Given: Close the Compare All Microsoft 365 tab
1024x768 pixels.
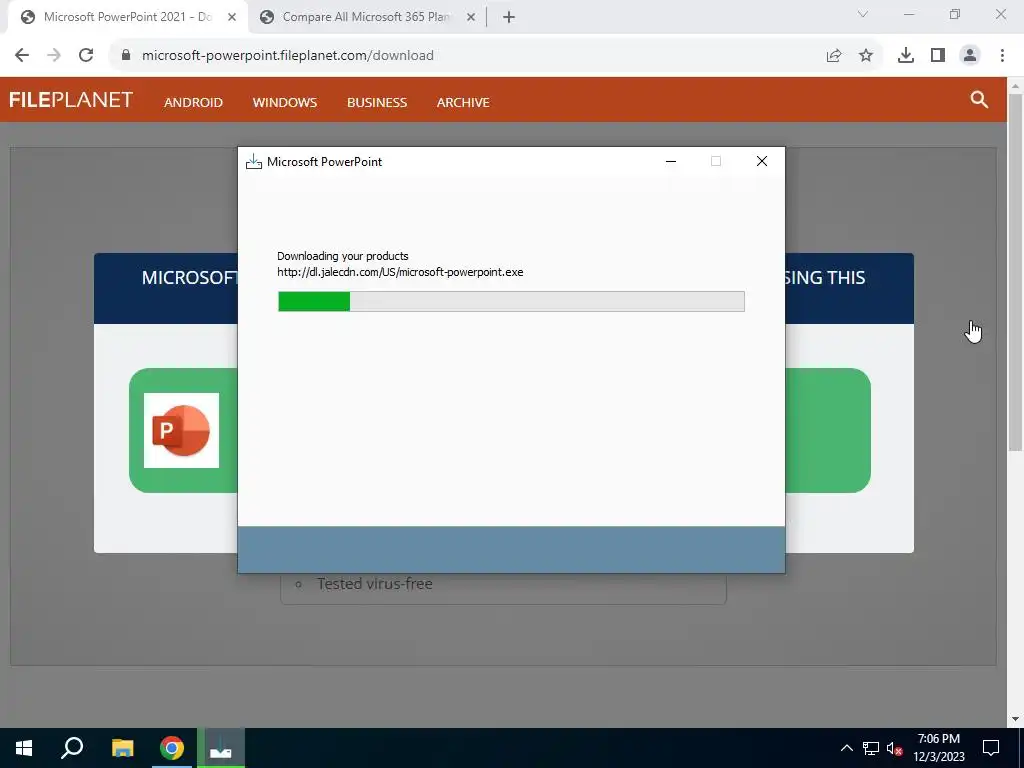Looking at the screenshot, I should click(x=471, y=17).
